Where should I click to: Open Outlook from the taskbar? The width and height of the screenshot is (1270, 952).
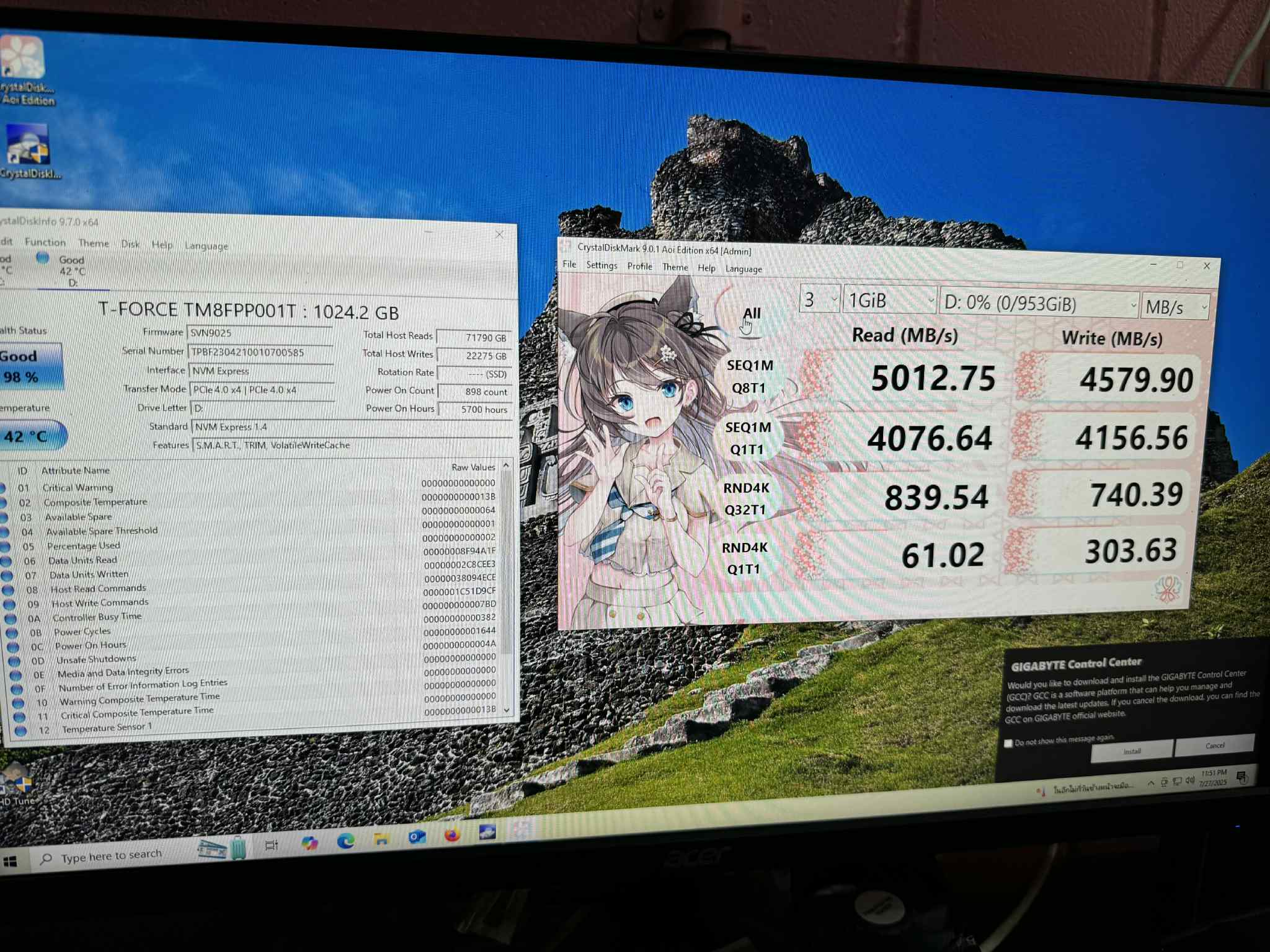(x=417, y=837)
